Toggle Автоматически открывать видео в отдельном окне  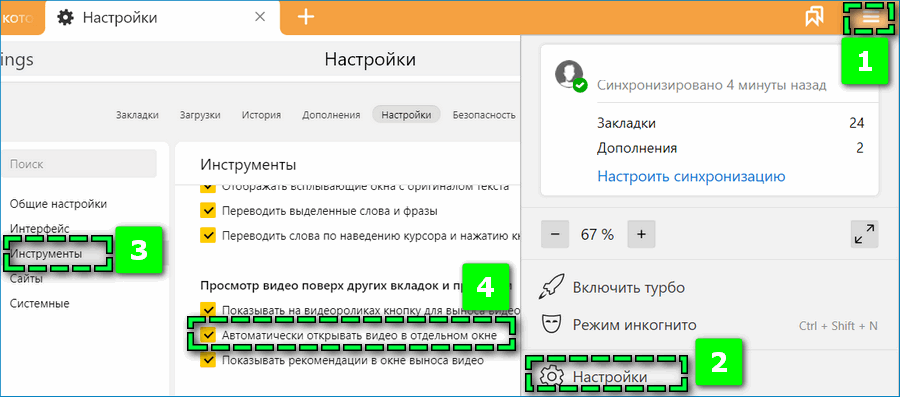[207, 335]
